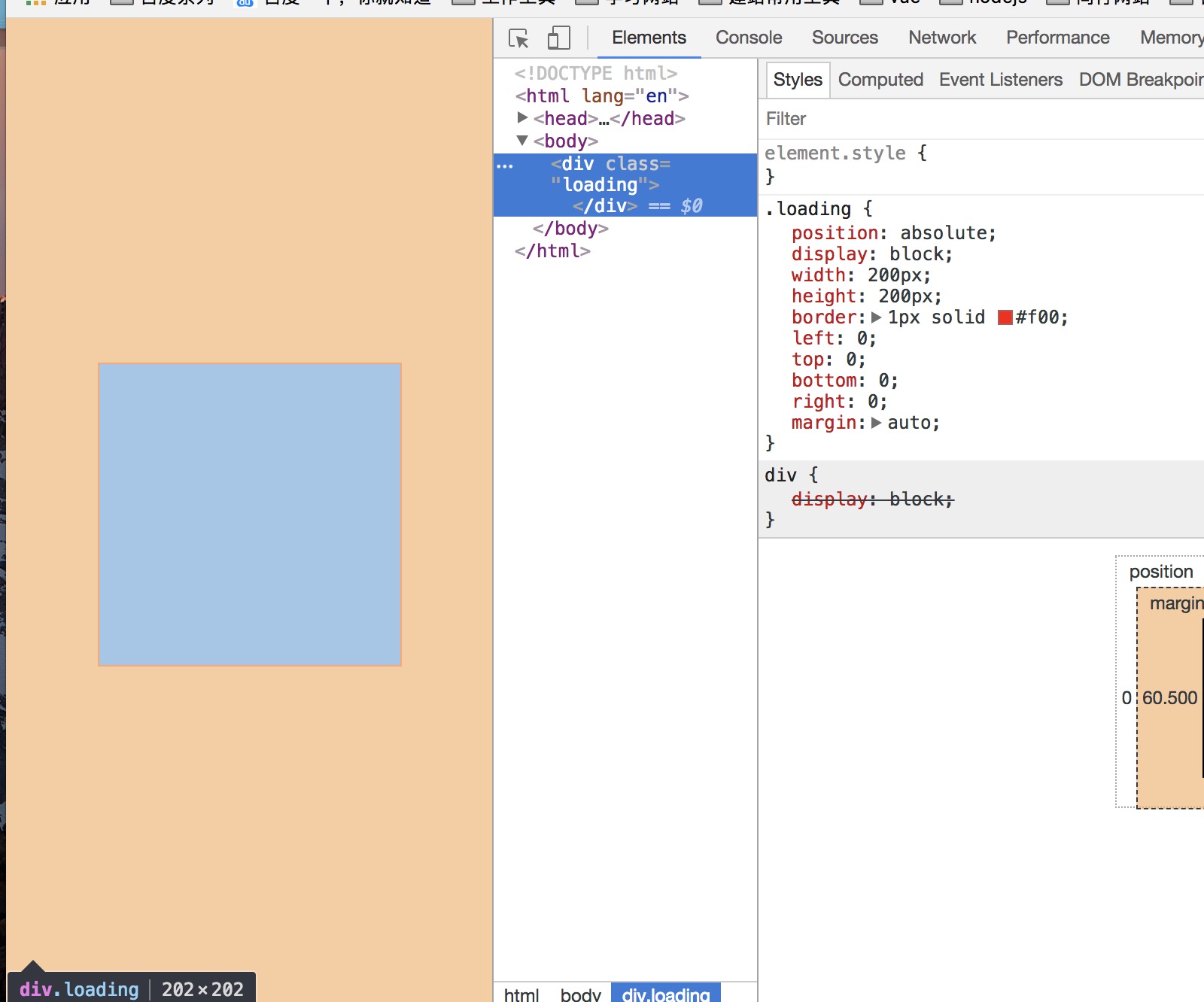
Task: Click the 60.500 margin value in box model
Action: coord(1169,698)
